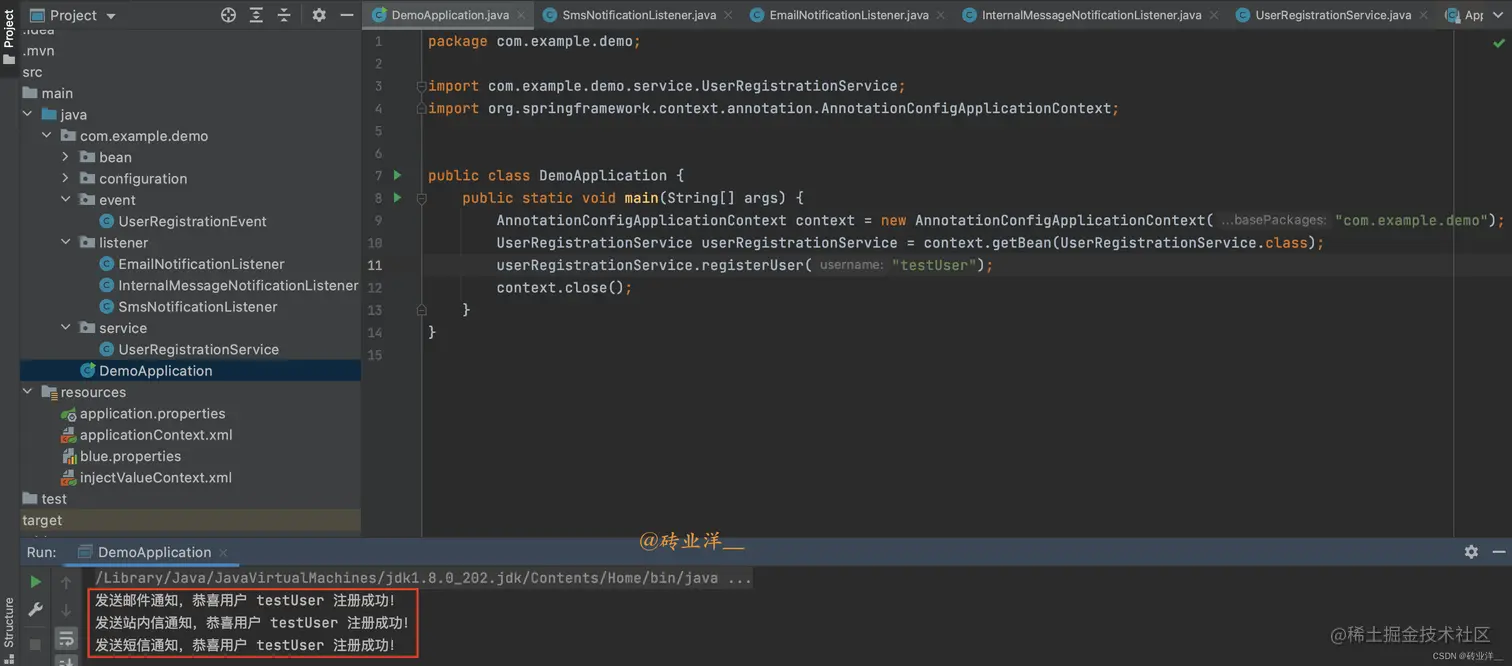Click the stop square icon in Run panel

point(35,645)
